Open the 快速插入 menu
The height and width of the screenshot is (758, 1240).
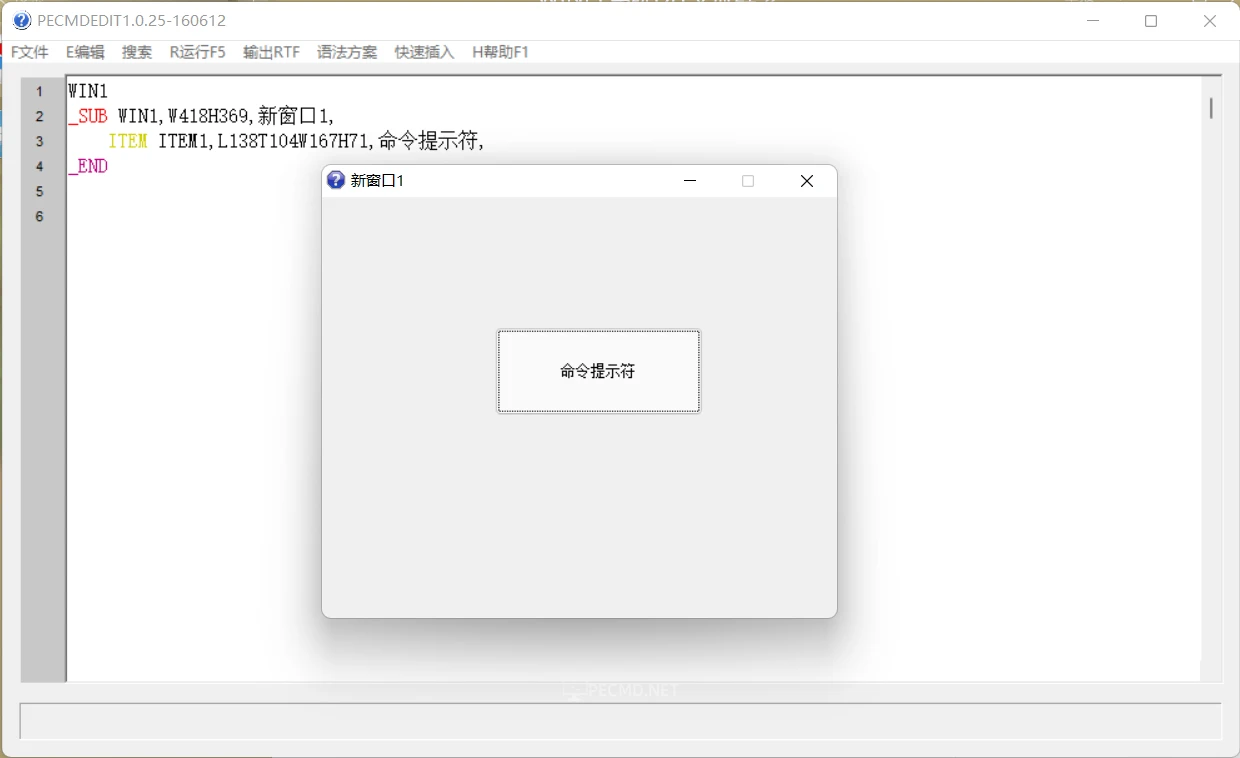(424, 52)
